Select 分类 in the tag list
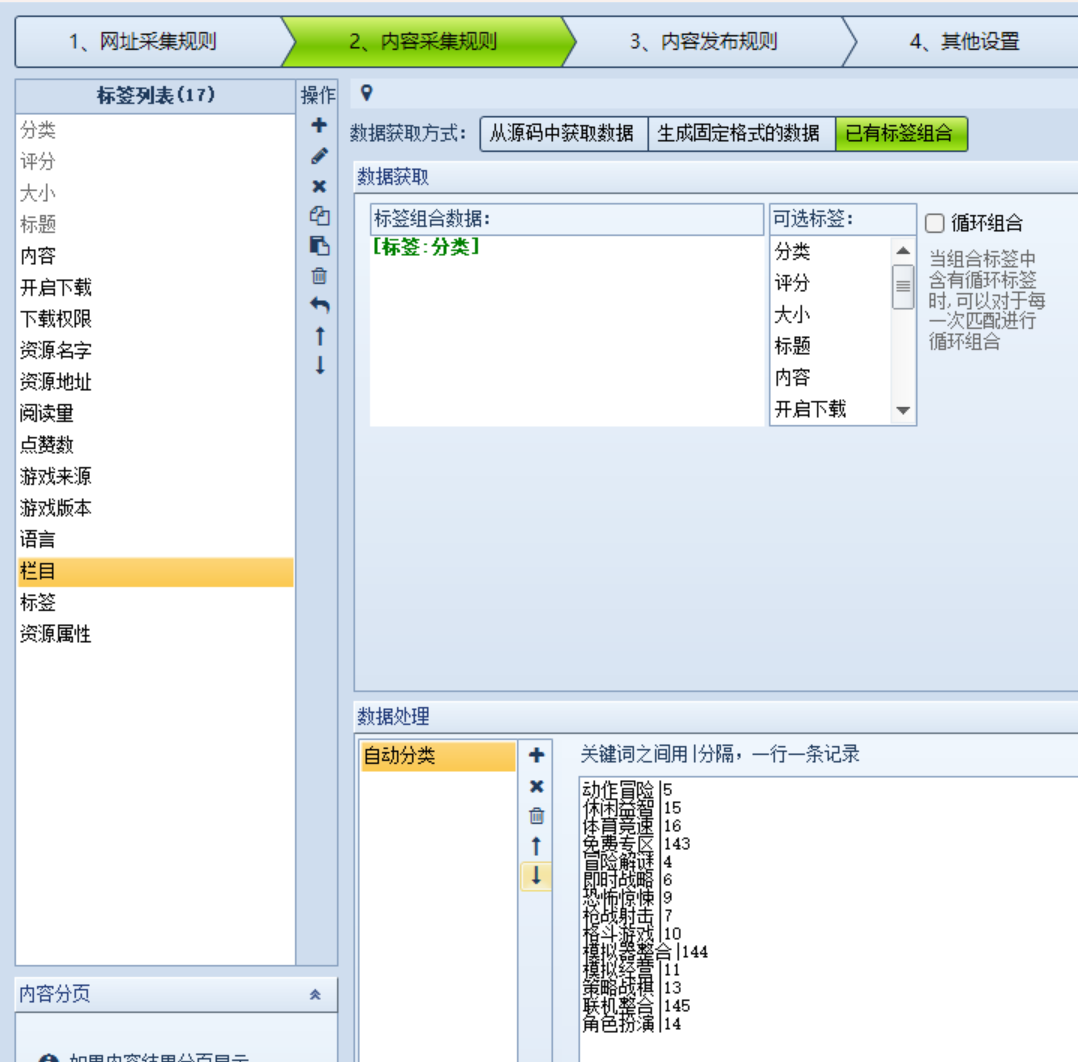Image resolution: width=1078 pixels, height=1062 pixels. tap(155, 130)
